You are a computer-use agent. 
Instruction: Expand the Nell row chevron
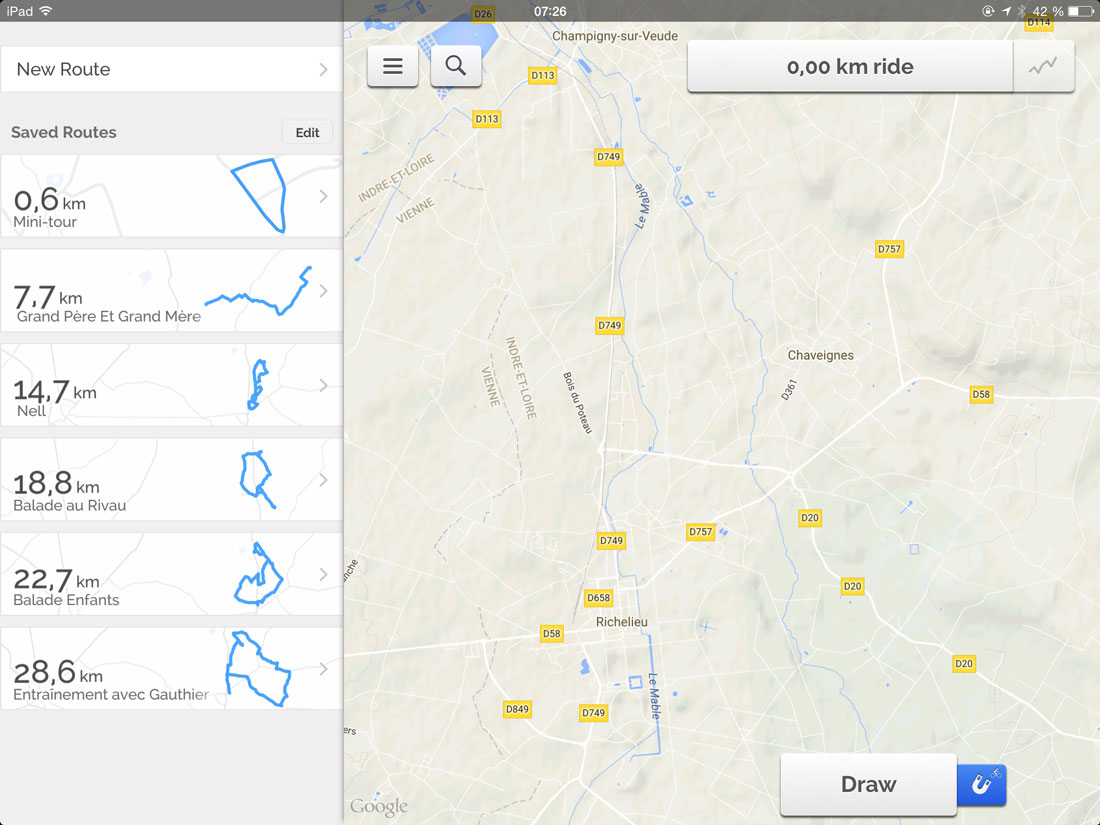[x=323, y=385]
